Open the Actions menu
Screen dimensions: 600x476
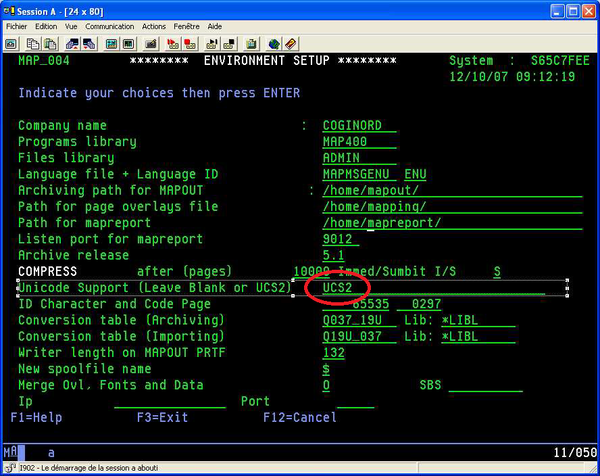tap(153, 26)
